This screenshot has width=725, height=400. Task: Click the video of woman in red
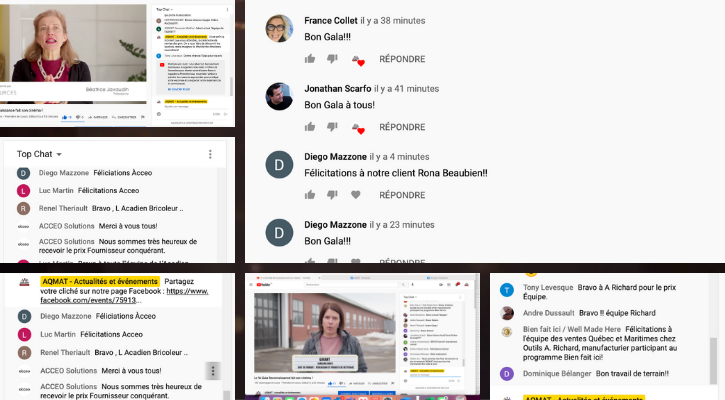point(74,44)
